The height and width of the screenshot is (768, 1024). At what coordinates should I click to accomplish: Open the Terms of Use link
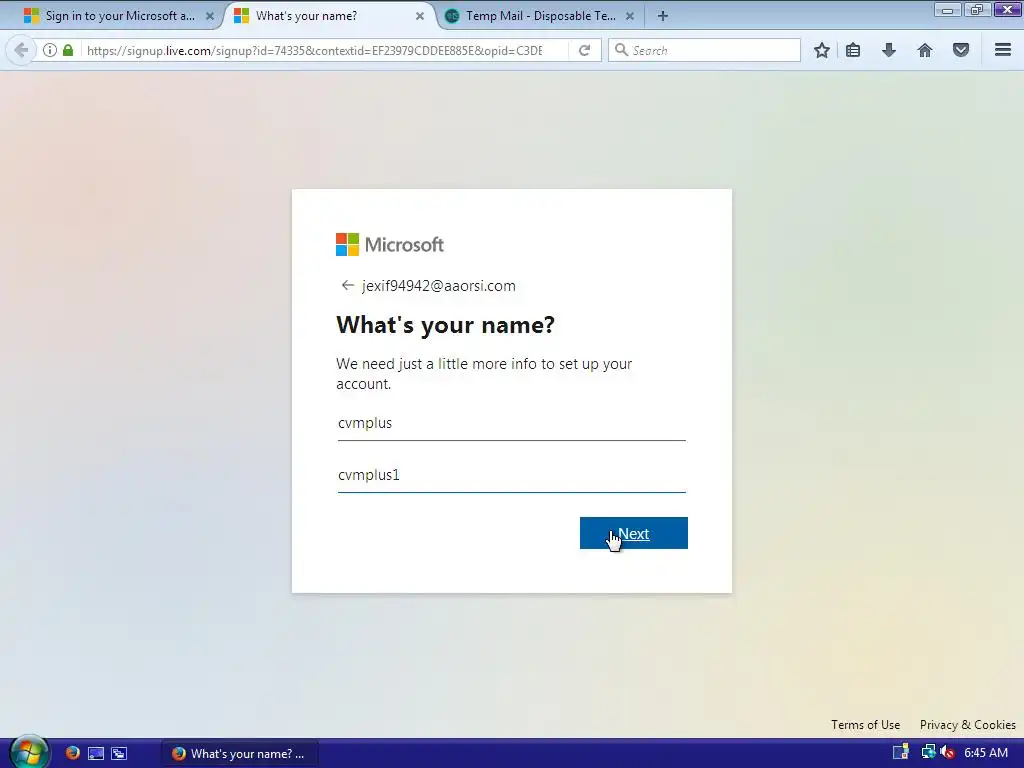coord(865,725)
